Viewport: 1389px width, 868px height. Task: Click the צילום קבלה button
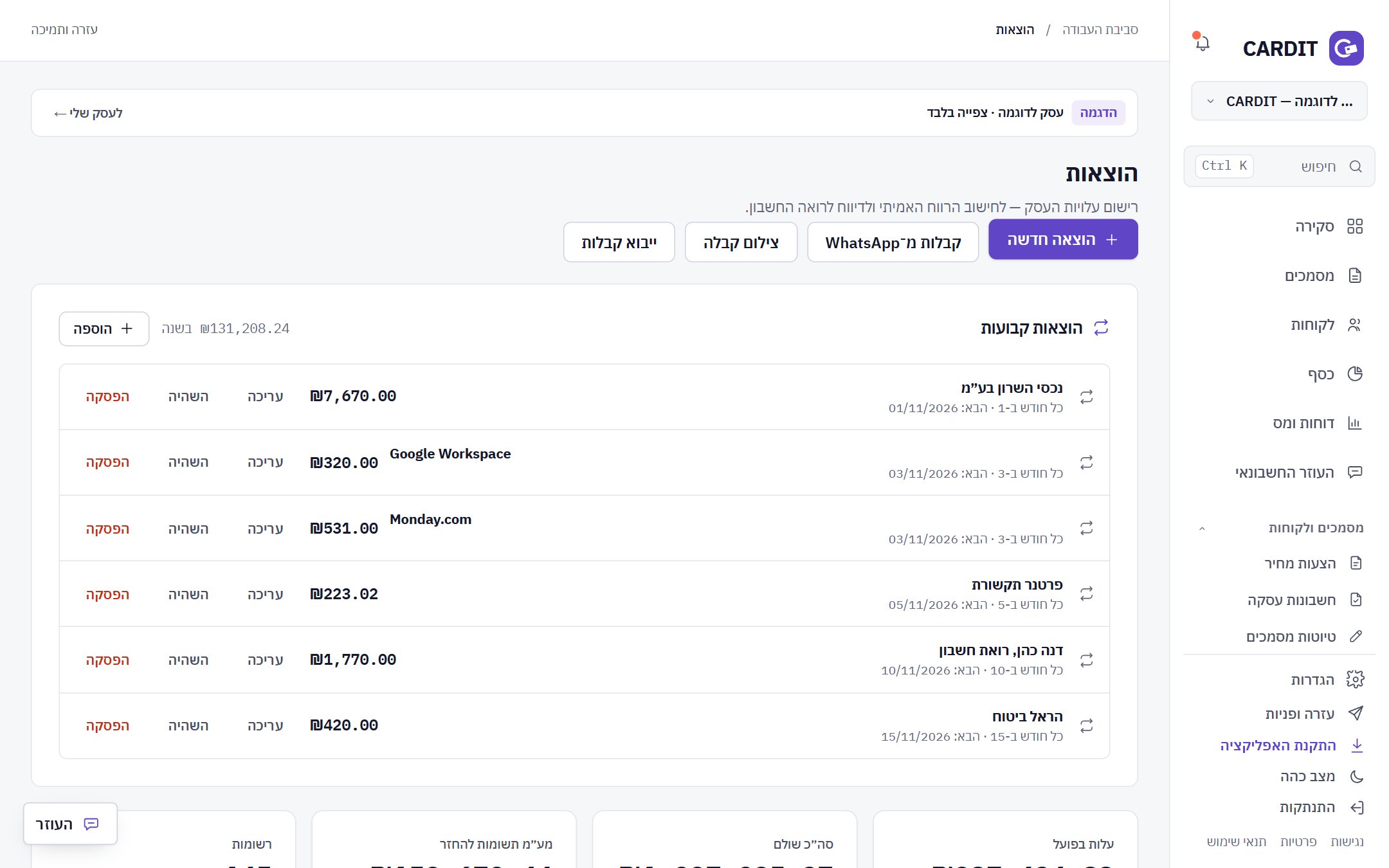pyautogui.click(x=741, y=242)
